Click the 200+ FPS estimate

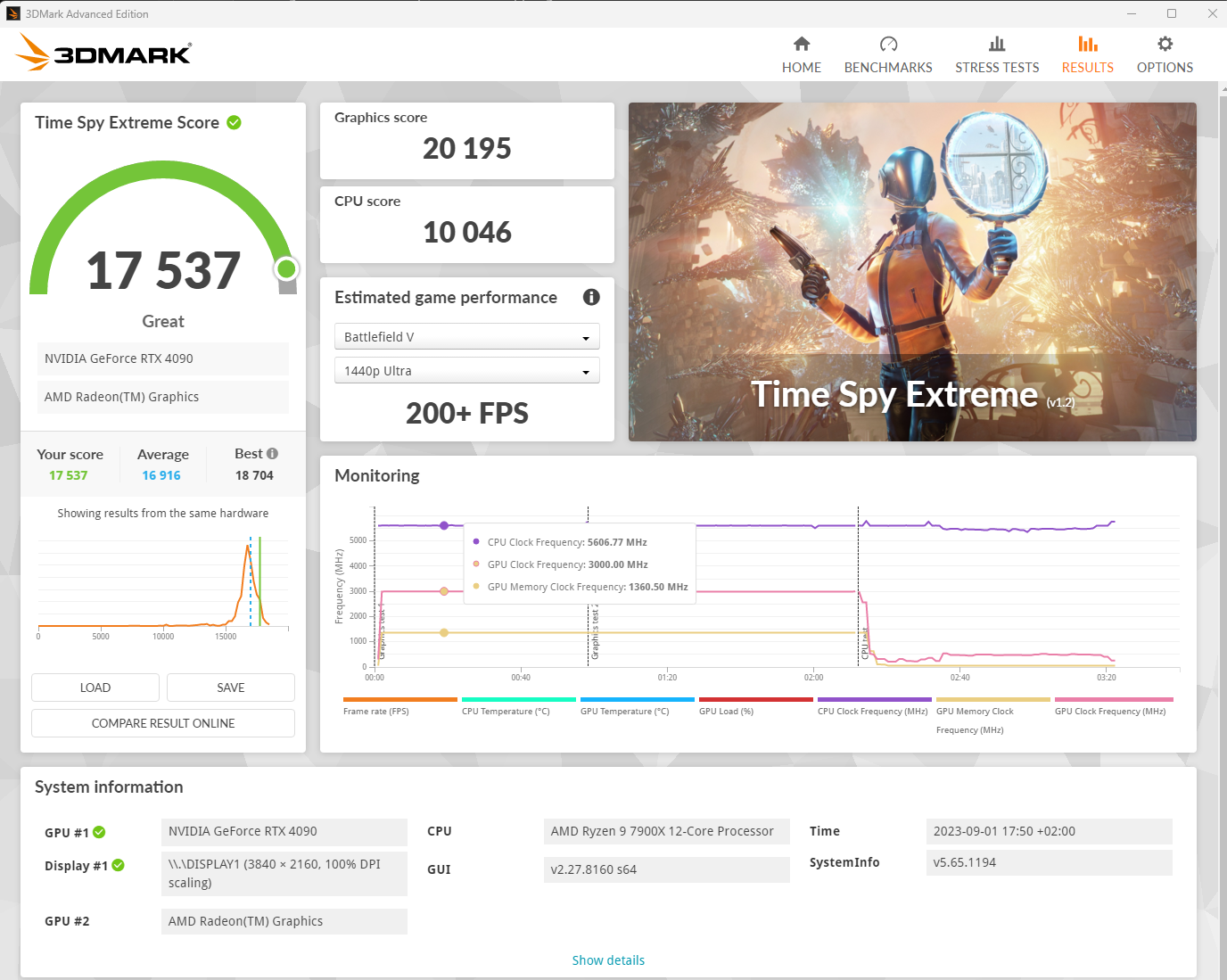pos(467,413)
